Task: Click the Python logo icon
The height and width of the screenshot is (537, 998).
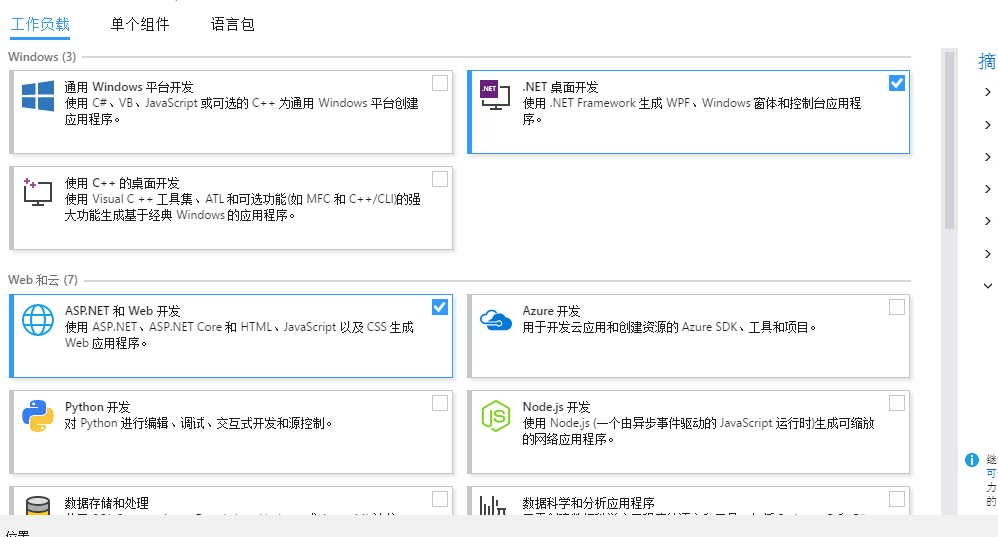Action: tap(38, 416)
